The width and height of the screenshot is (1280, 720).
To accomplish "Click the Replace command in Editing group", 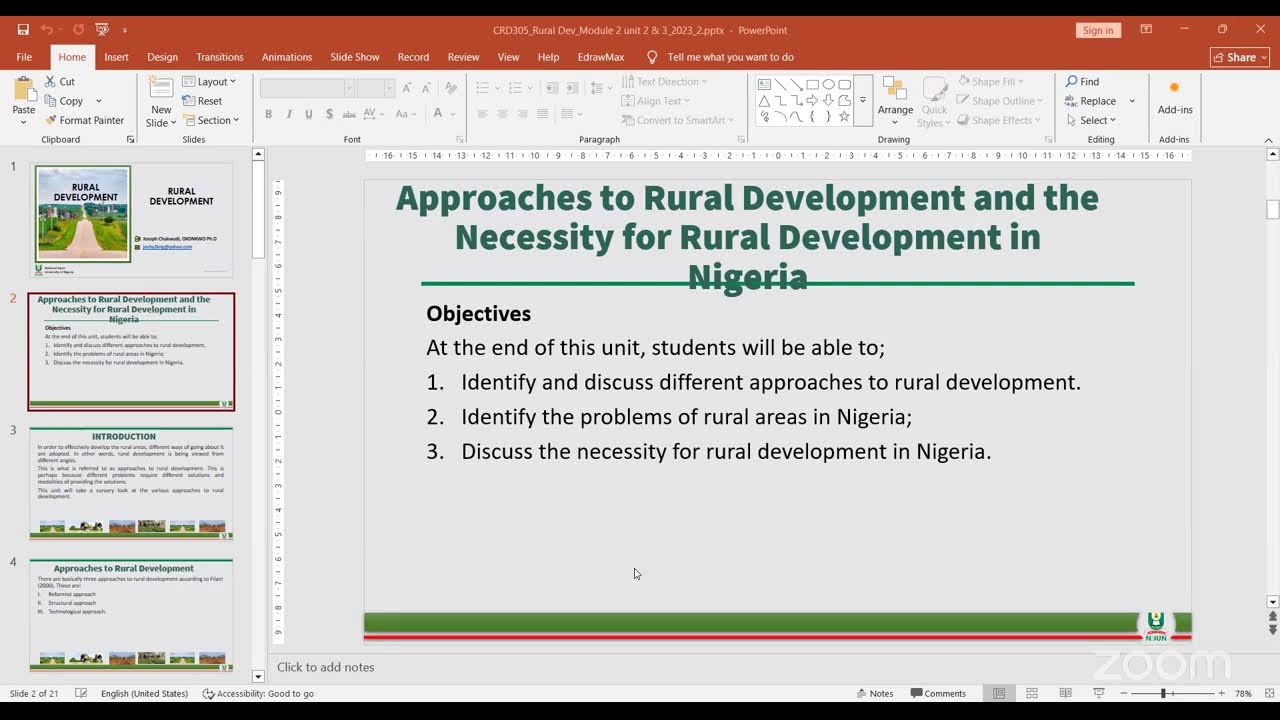I will click(x=1092, y=101).
